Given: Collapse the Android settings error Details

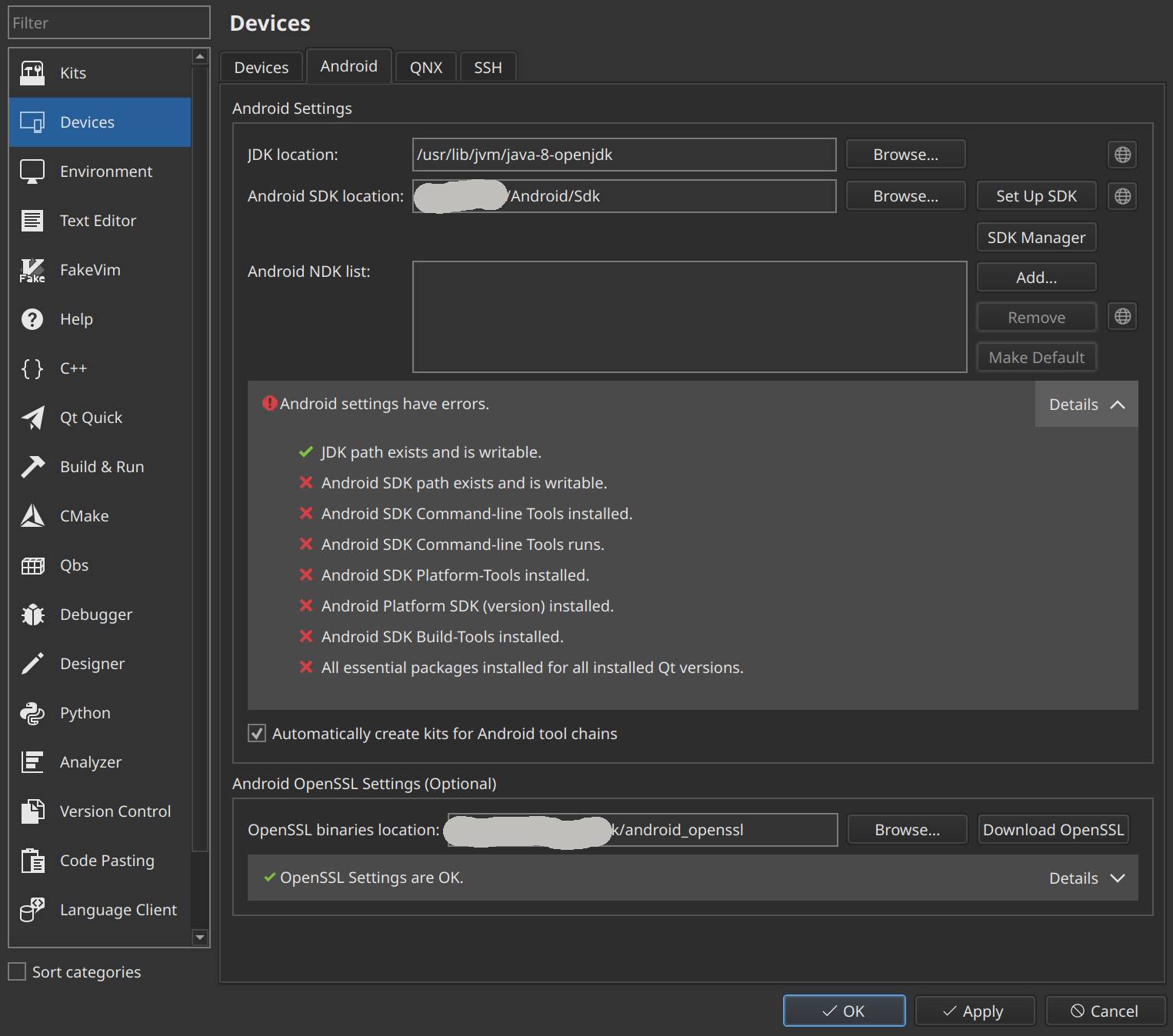Looking at the screenshot, I should click(x=1086, y=405).
